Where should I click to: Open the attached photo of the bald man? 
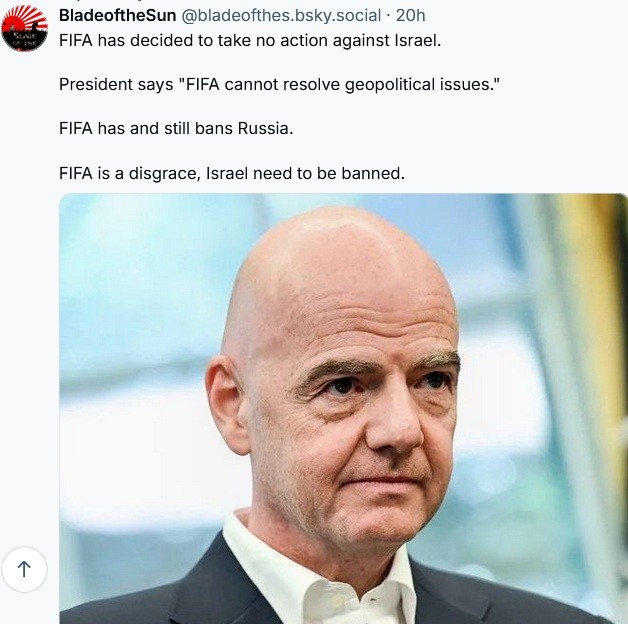[343, 409]
